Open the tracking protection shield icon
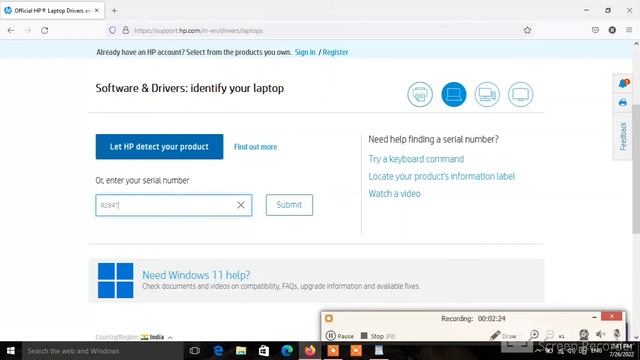Viewport: 640px width, 360px height. pyautogui.click(x=112, y=30)
